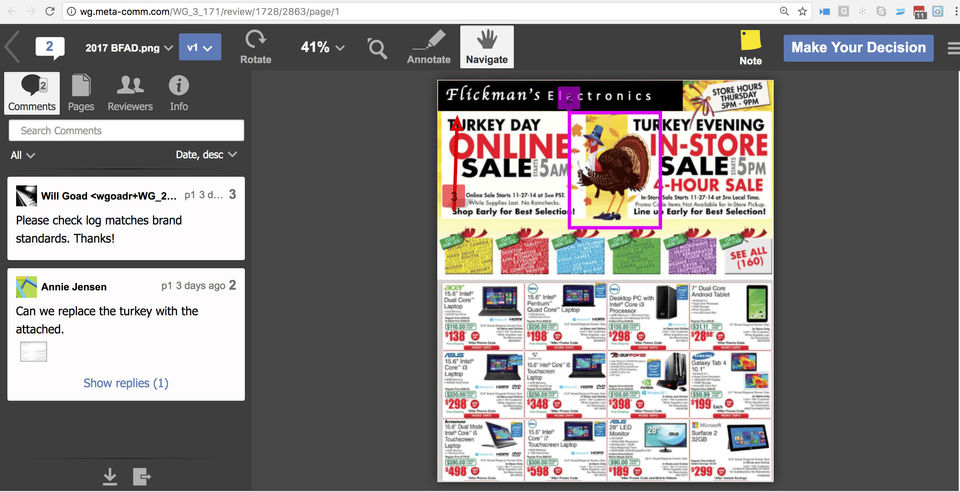Open the All comments filter dropdown
The image size is (960, 492).
click(23, 155)
